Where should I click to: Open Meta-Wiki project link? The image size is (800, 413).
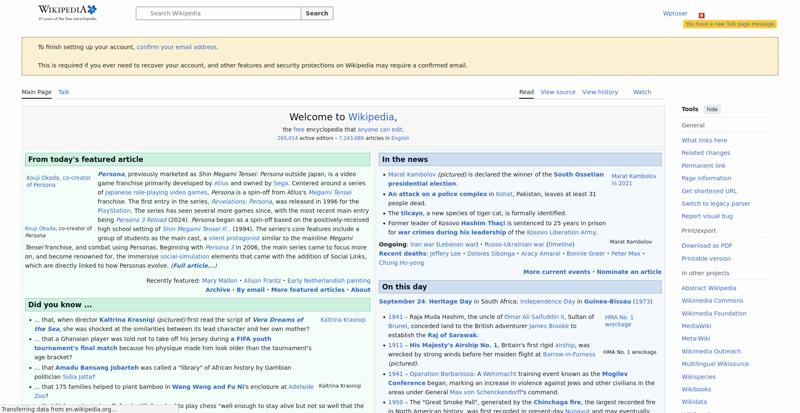point(695,338)
